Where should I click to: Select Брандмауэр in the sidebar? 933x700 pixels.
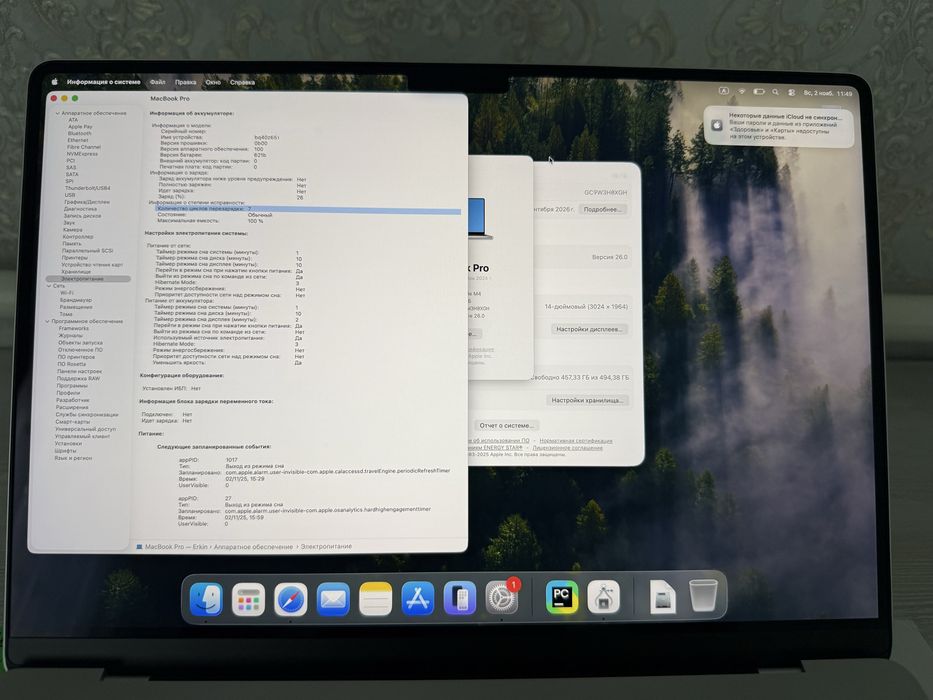[x=76, y=300]
